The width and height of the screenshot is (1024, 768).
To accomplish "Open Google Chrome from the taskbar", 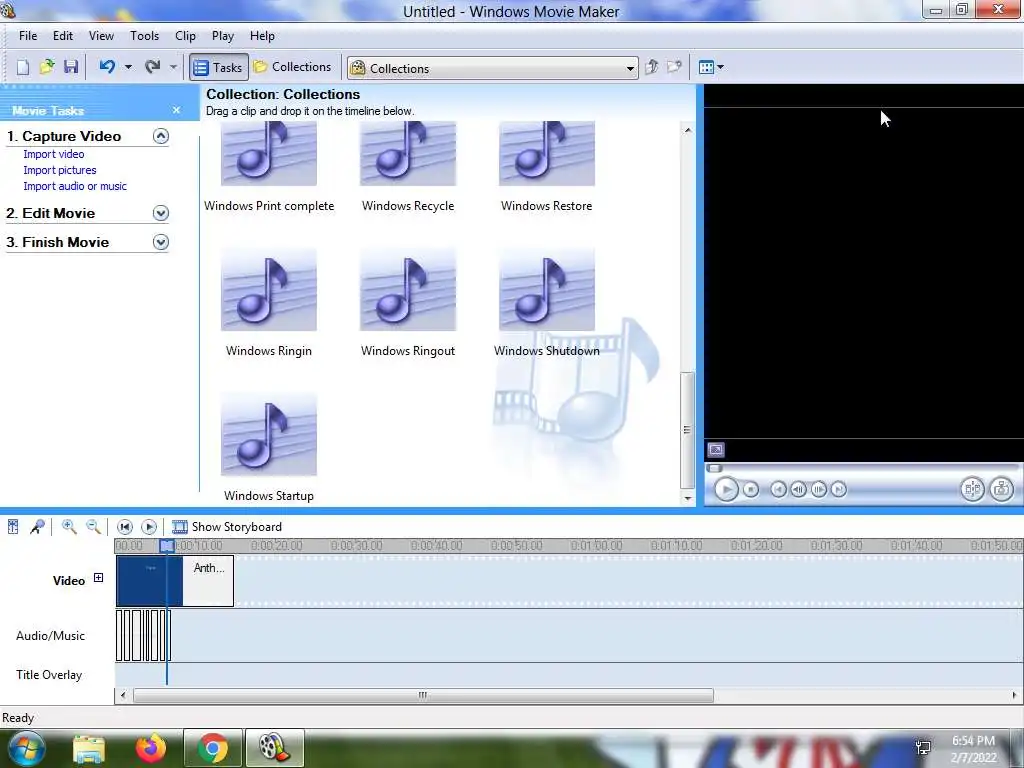I will point(212,748).
